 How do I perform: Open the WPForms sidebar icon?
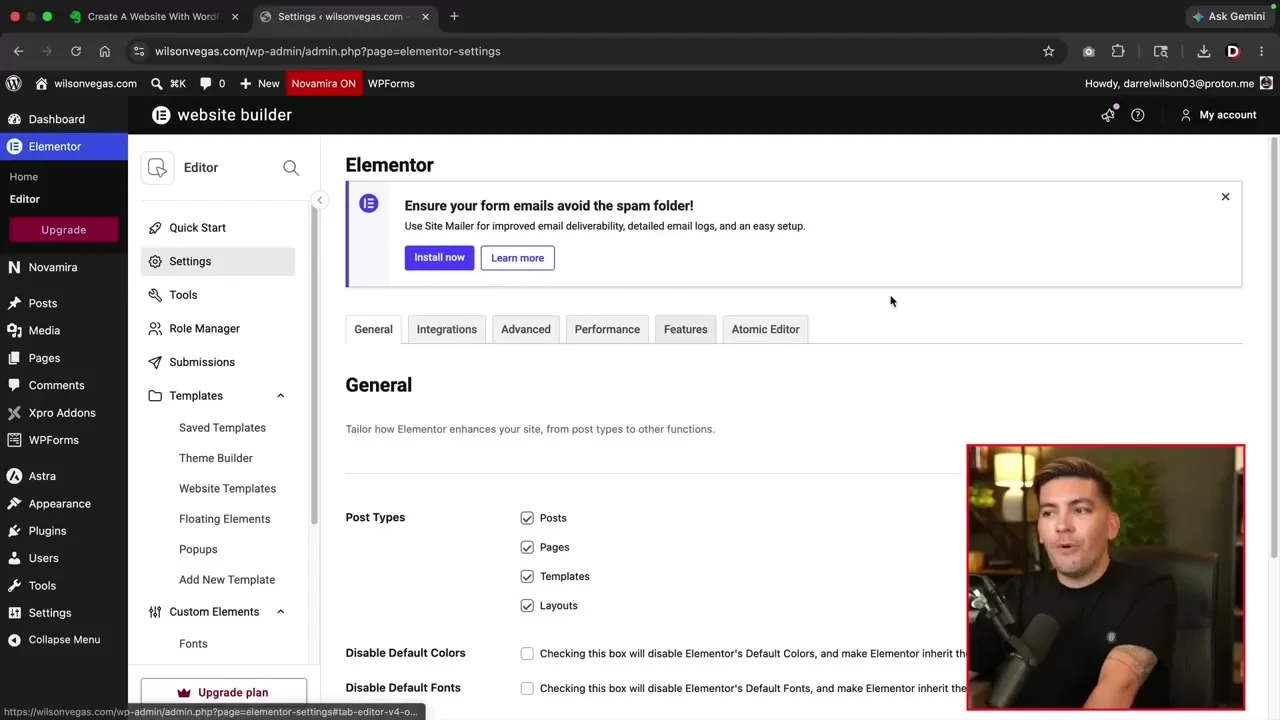(14, 440)
